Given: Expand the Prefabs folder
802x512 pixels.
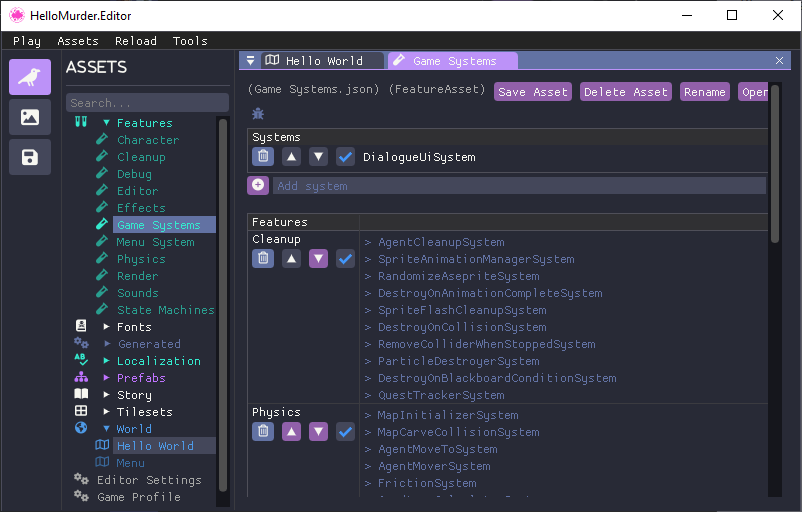Looking at the screenshot, I should [107, 378].
